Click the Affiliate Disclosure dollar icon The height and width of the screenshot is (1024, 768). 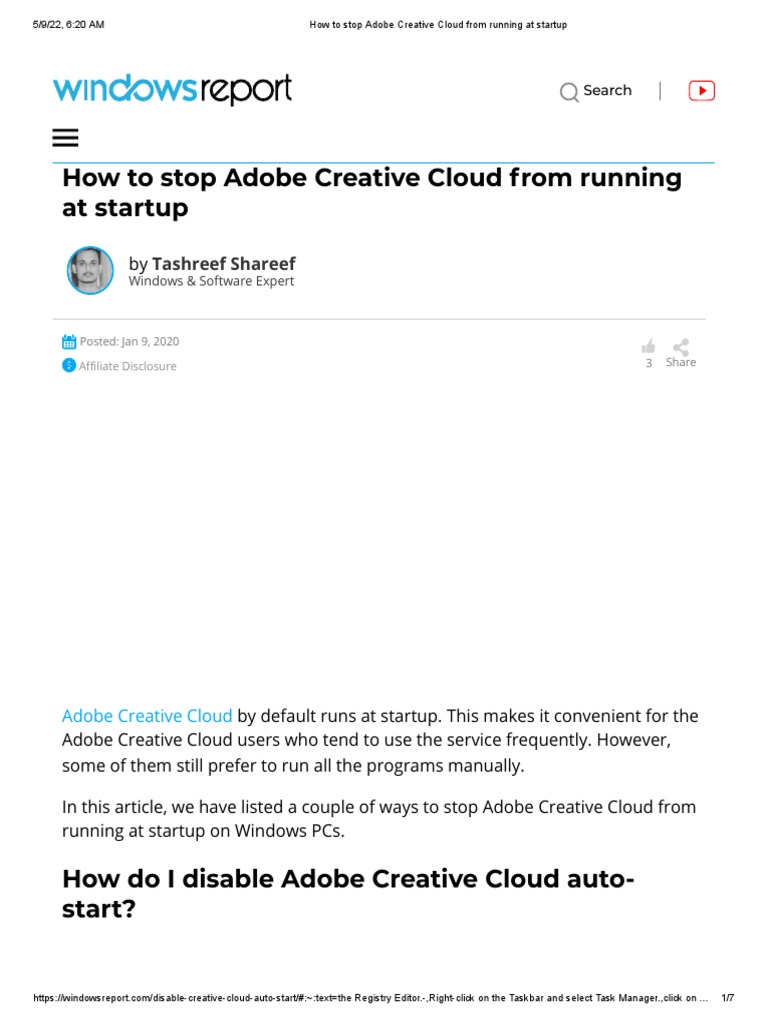(69, 366)
